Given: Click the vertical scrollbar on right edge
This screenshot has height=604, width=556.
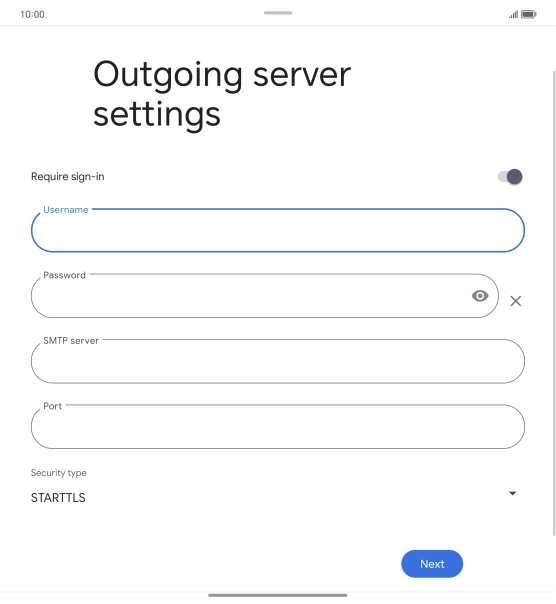Looking at the screenshot, I should click(x=554, y=303).
